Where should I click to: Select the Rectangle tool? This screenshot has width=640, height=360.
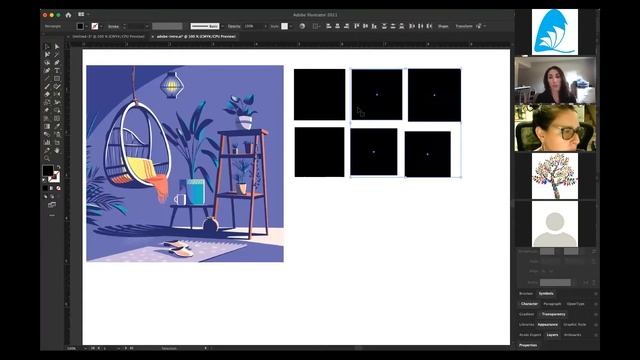[x=57, y=78]
